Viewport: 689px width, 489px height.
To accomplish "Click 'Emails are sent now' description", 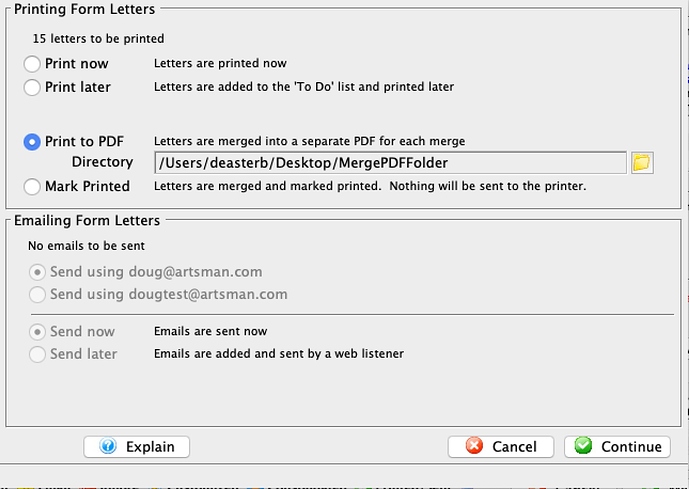I will (210, 331).
